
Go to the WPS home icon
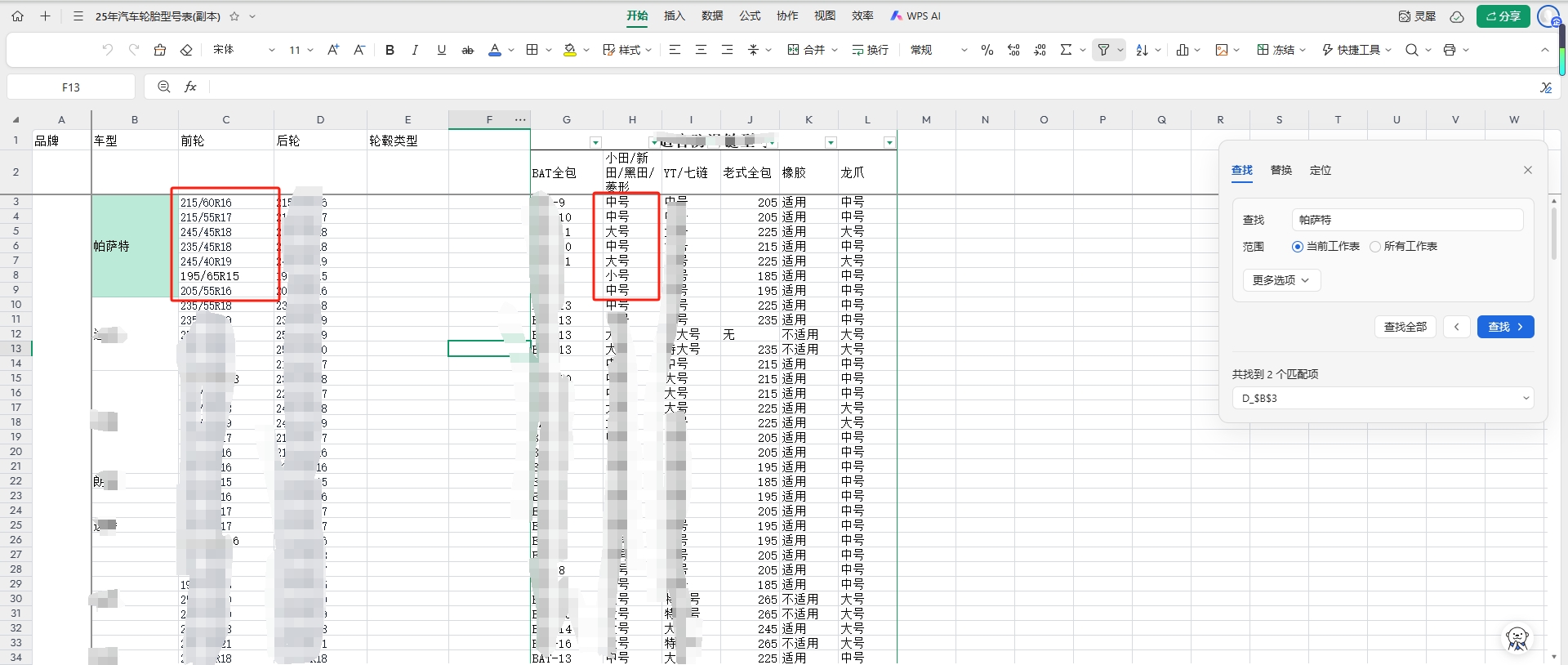(x=18, y=16)
